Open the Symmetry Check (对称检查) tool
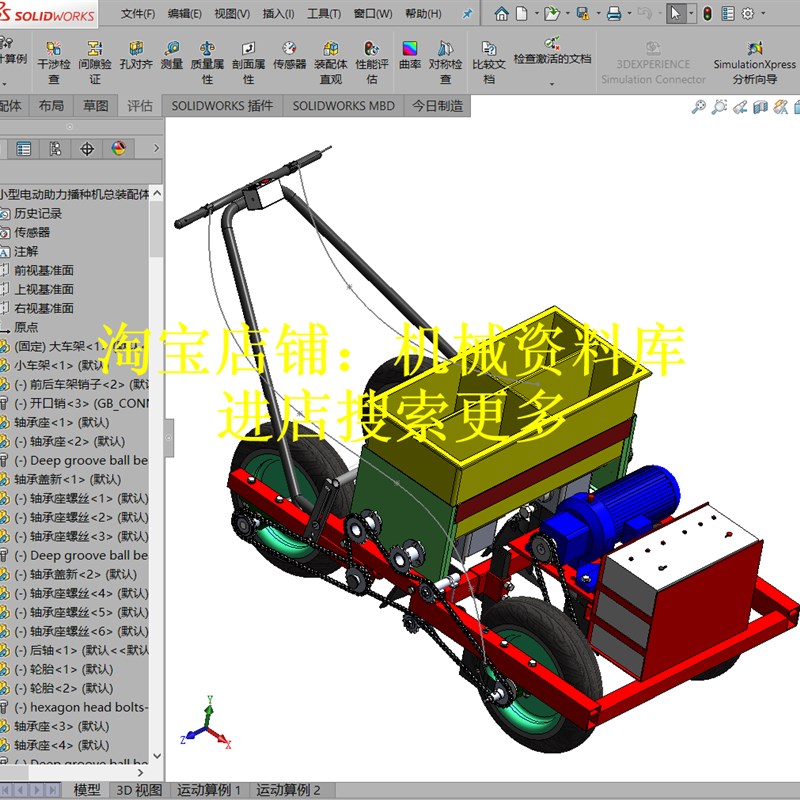Image resolution: width=800 pixels, height=800 pixels. 445,62
